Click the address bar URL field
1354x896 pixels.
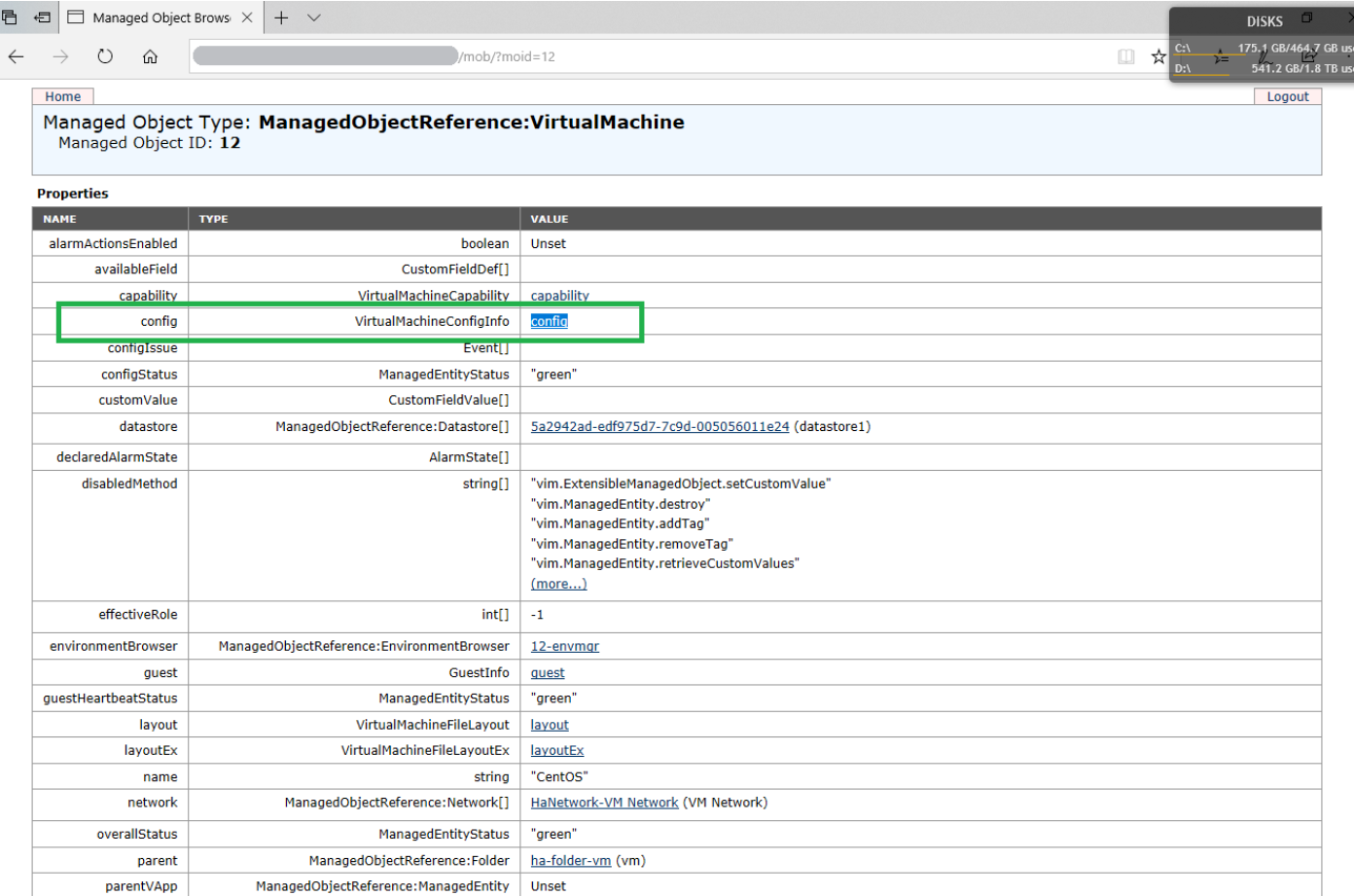point(642,56)
